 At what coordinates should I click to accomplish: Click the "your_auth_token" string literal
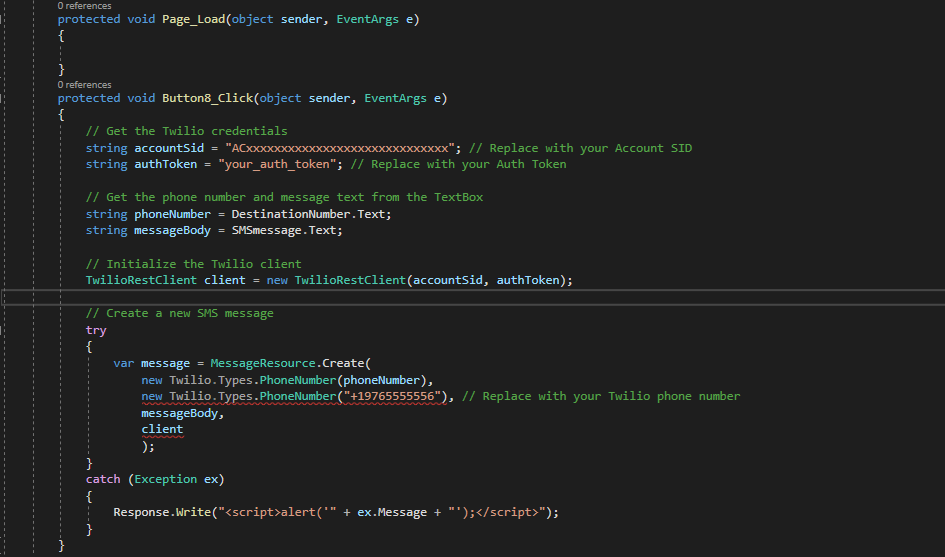[x=277, y=165]
